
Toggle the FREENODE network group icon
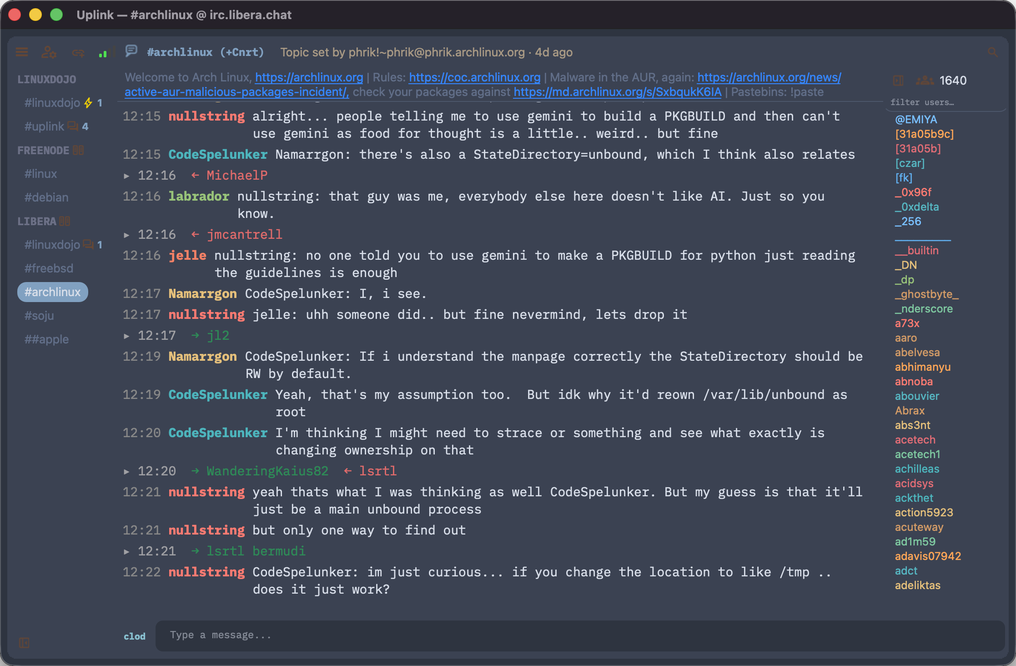(78, 150)
